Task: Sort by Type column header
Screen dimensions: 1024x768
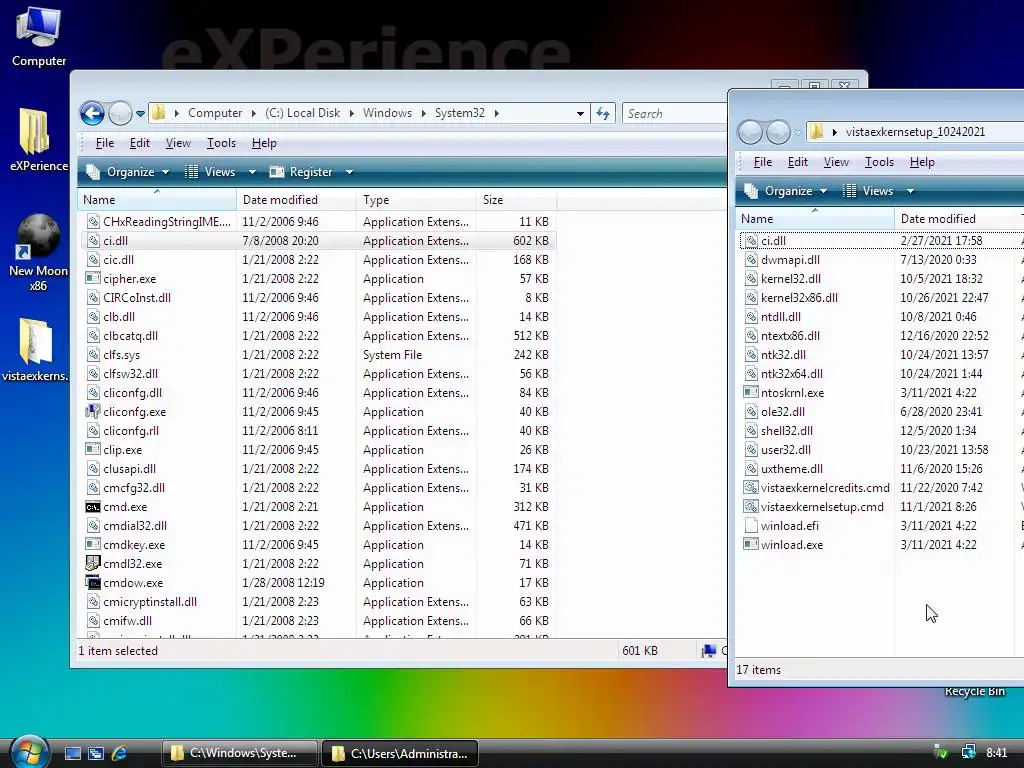Action: click(x=416, y=200)
